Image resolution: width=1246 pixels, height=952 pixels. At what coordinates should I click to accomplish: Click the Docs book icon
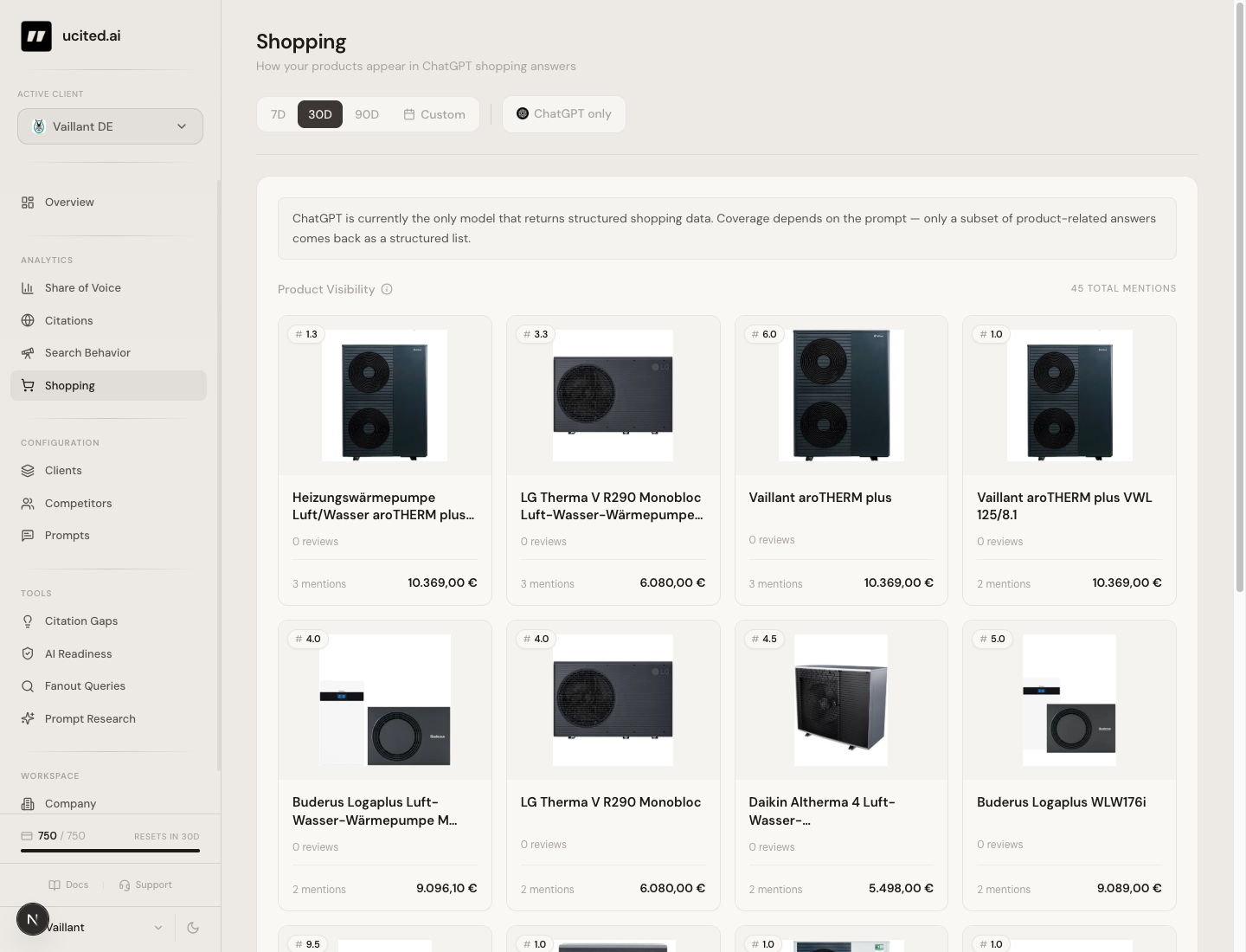55,885
